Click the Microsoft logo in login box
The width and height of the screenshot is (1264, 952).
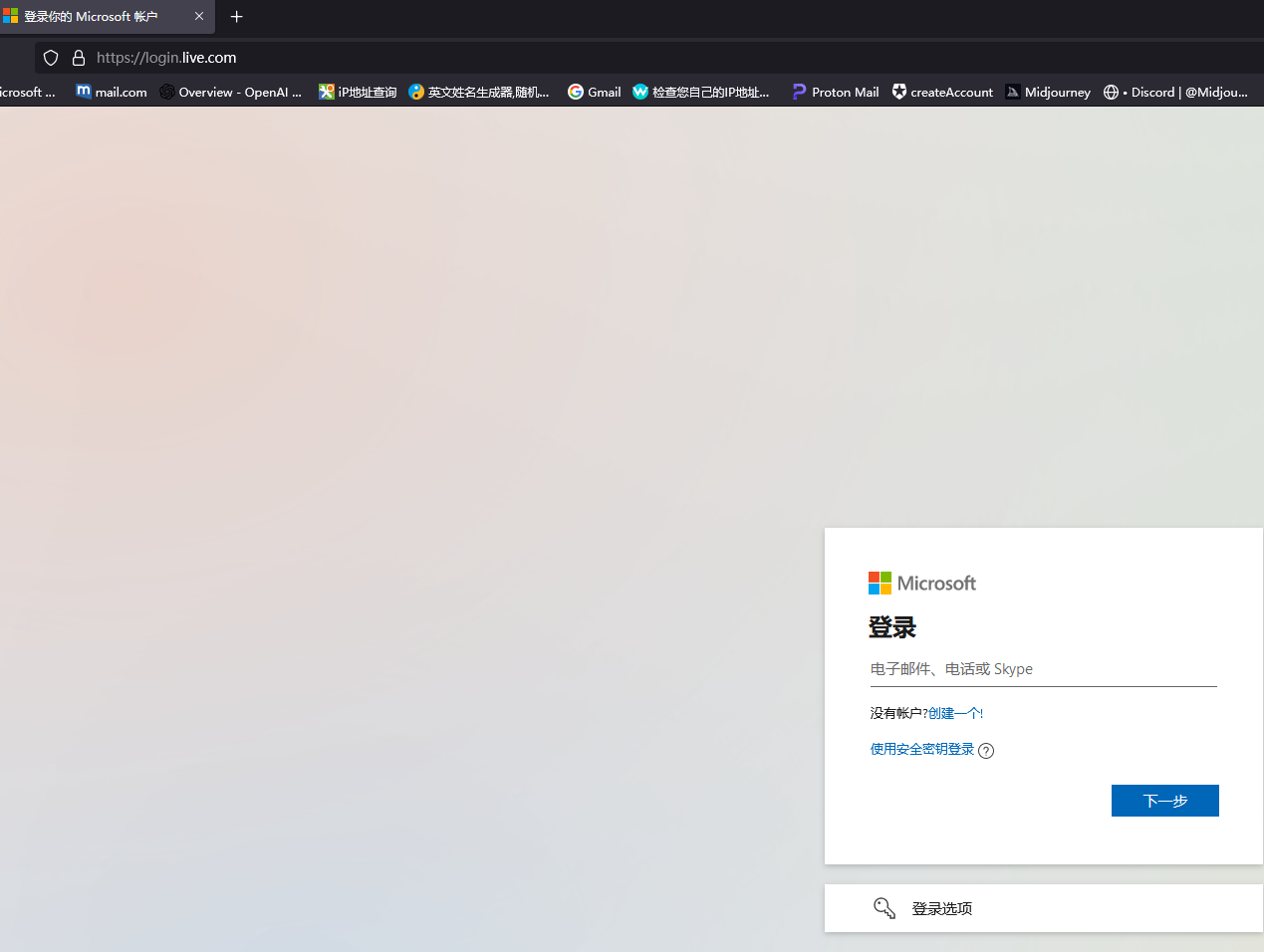coord(922,583)
